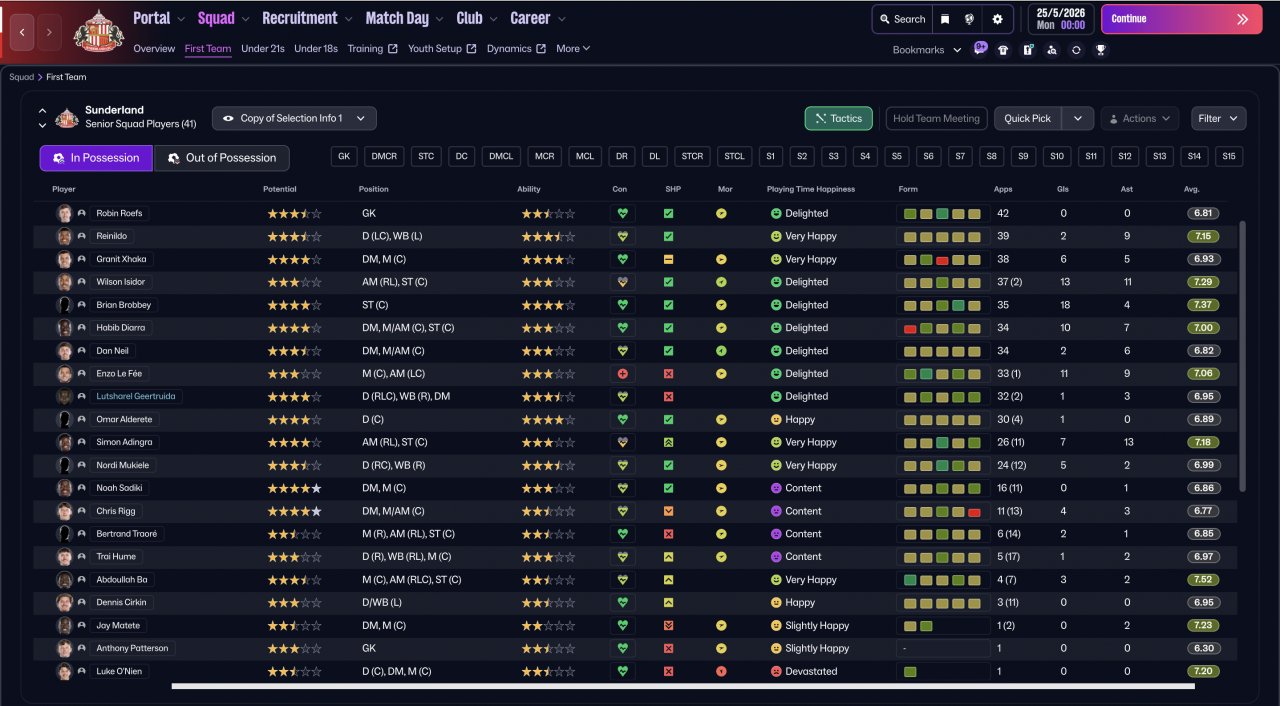Screen dimensions: 1280x706
Task: Click the Quick Pick button
Action: tap(1027, 118)
